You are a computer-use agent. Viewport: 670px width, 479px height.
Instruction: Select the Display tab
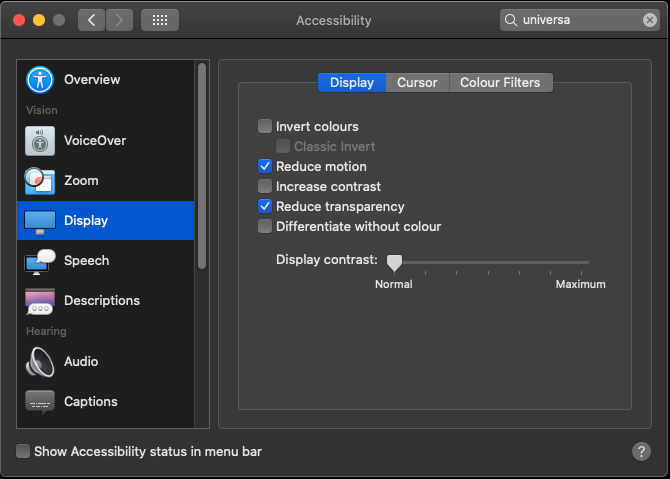tap(352, 82)
